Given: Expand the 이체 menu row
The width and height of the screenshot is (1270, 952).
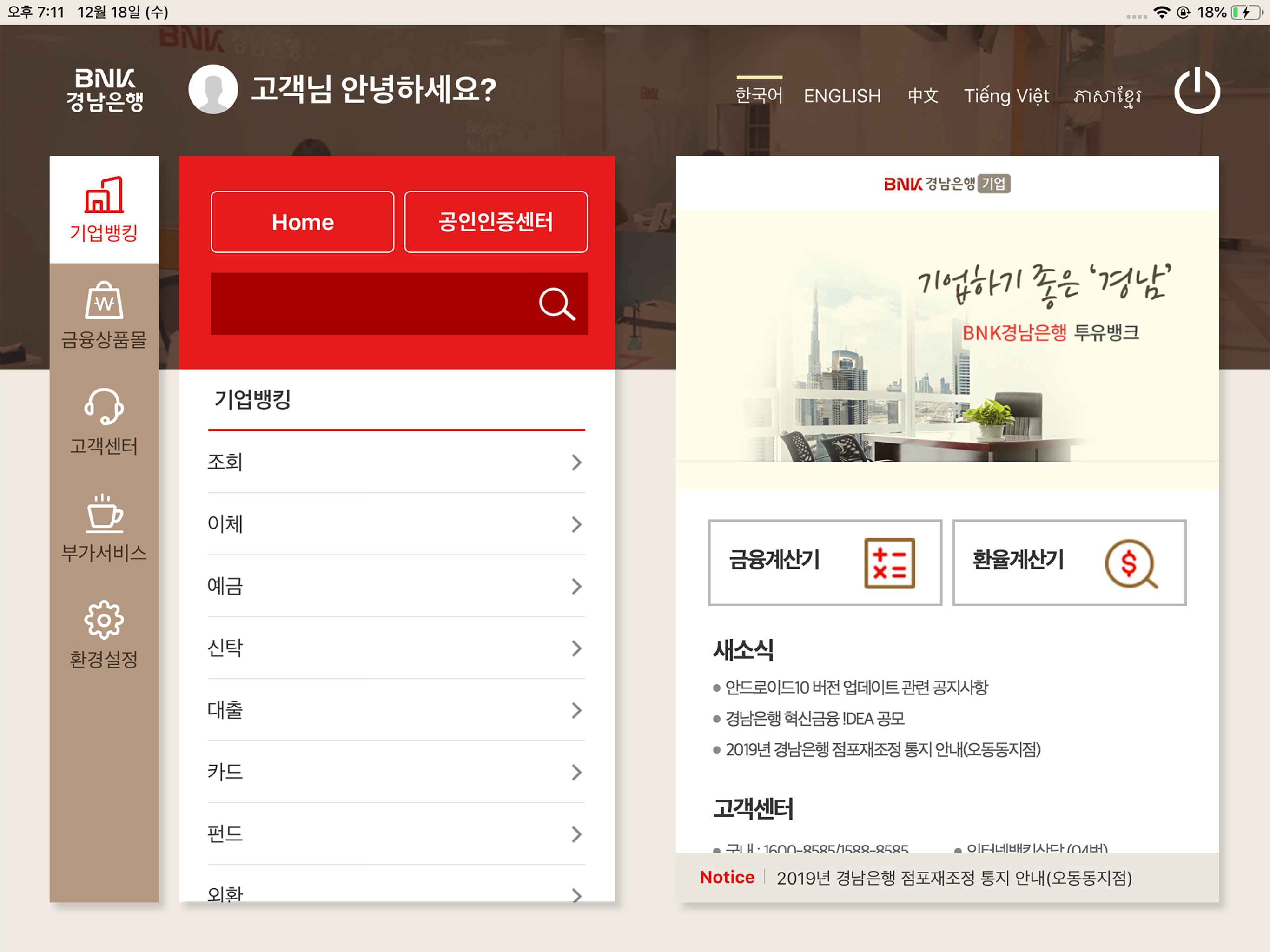Looking at the screenshot, I should pyautogui.click(x=397, y=524).
